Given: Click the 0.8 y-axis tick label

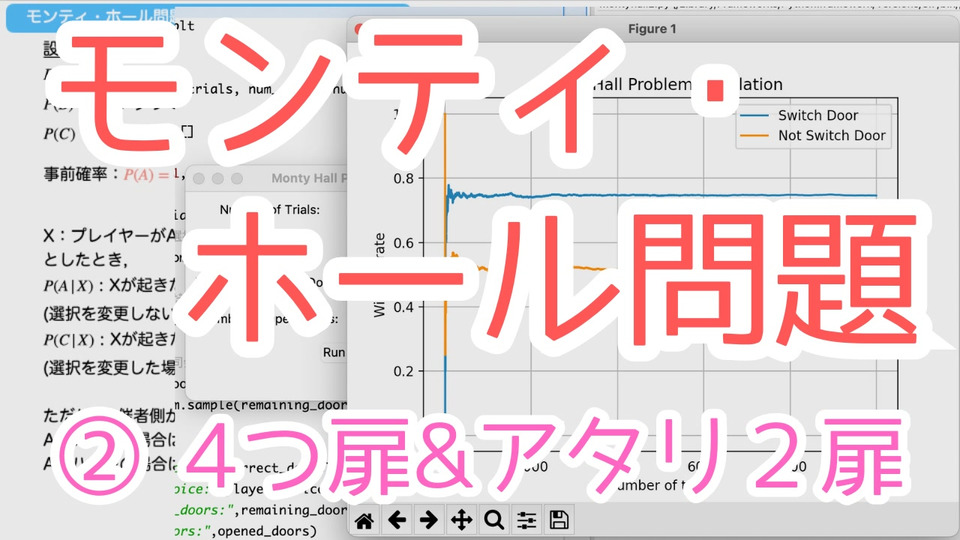Looking at the screenshot, I should (403, 178).
